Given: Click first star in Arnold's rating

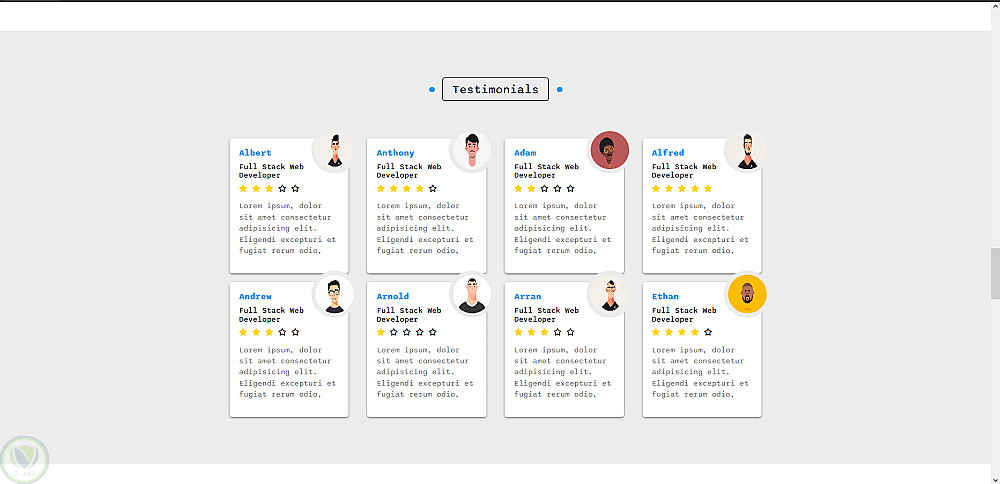Looking at the screenshot, I should pos(381,332).
